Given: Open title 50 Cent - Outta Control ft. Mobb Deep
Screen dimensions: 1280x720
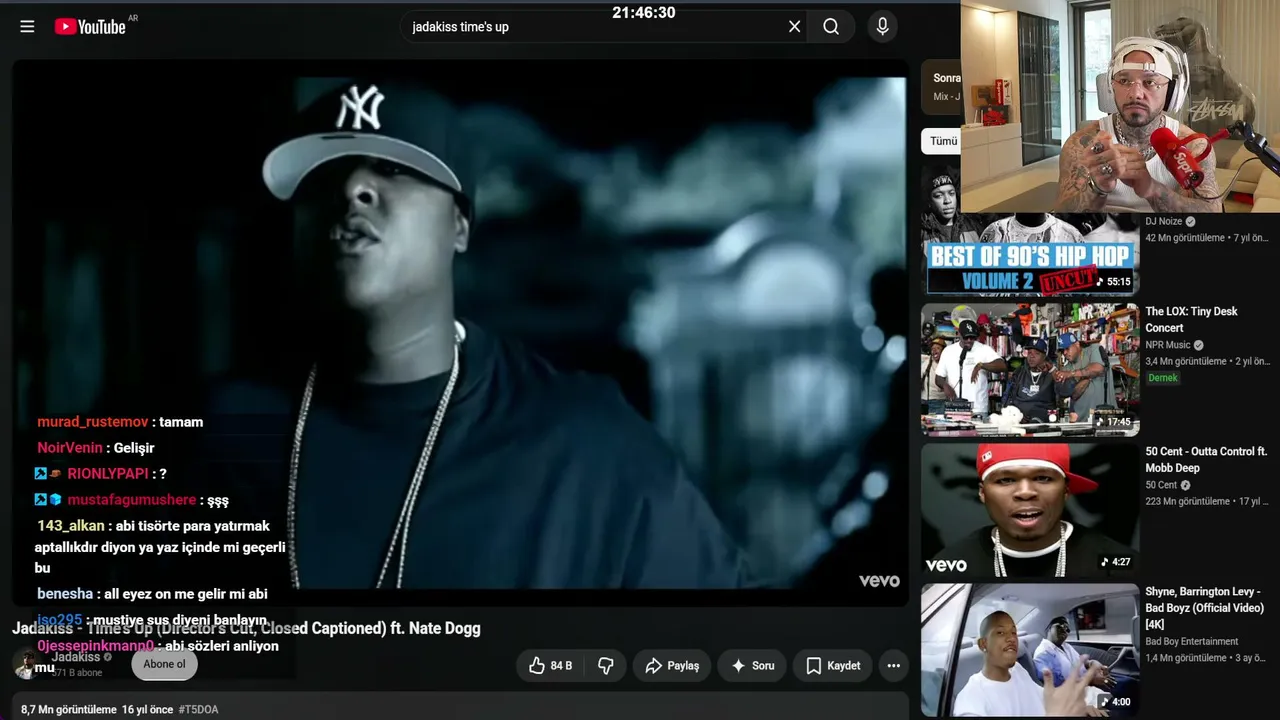Looking at the screenshot, I should [1206, 459].
